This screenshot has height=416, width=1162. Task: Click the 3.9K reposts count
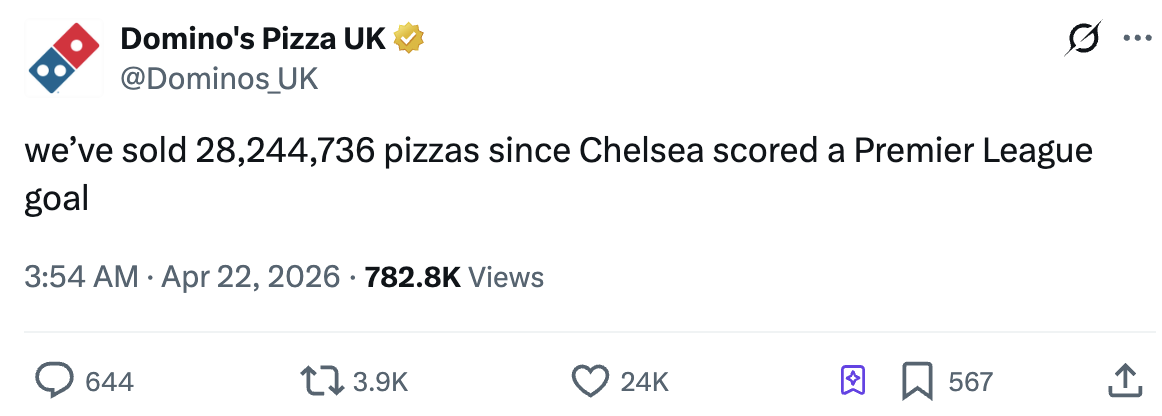coord(382,381)
